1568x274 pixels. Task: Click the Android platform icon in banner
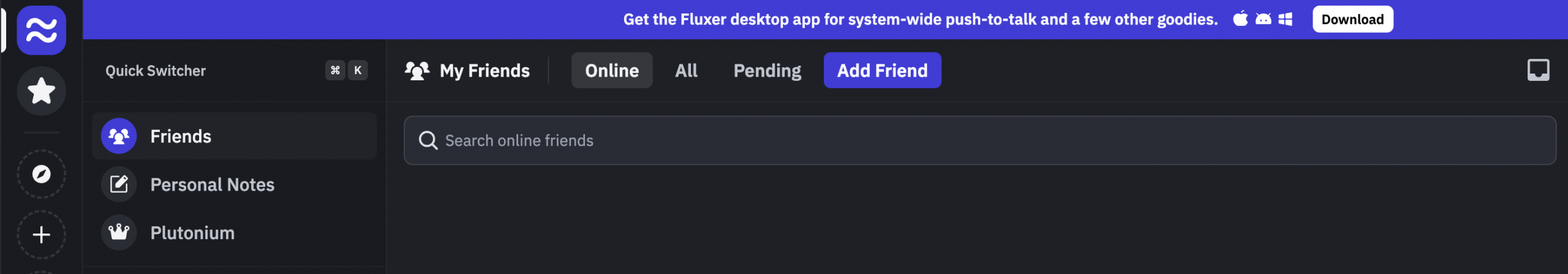coord(1263,19)
